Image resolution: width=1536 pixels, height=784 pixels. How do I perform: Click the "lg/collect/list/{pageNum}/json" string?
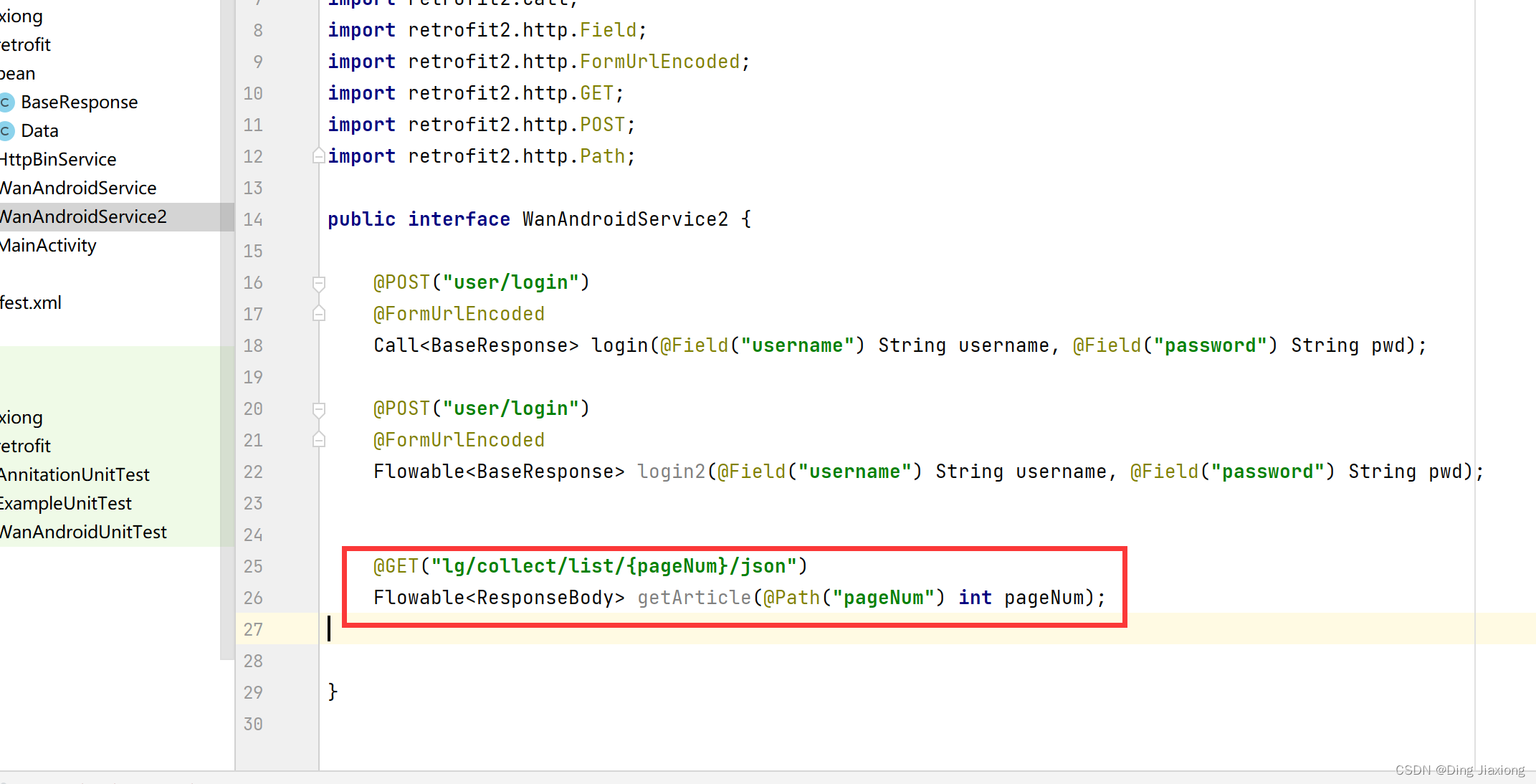point(614,566)
